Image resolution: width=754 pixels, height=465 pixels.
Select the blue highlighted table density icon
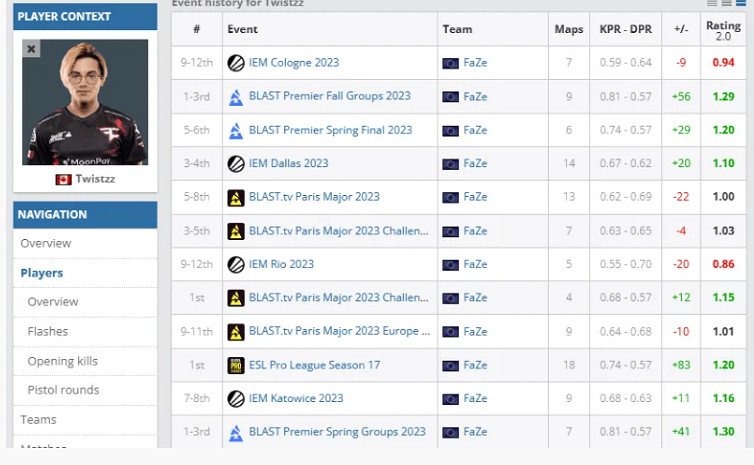coord(741,4)
